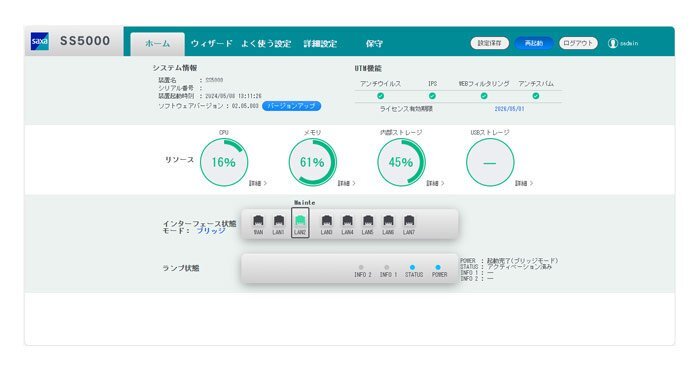Open the ホーム tab
Viewport: 700px width, 379px height.
click(157, 44)
